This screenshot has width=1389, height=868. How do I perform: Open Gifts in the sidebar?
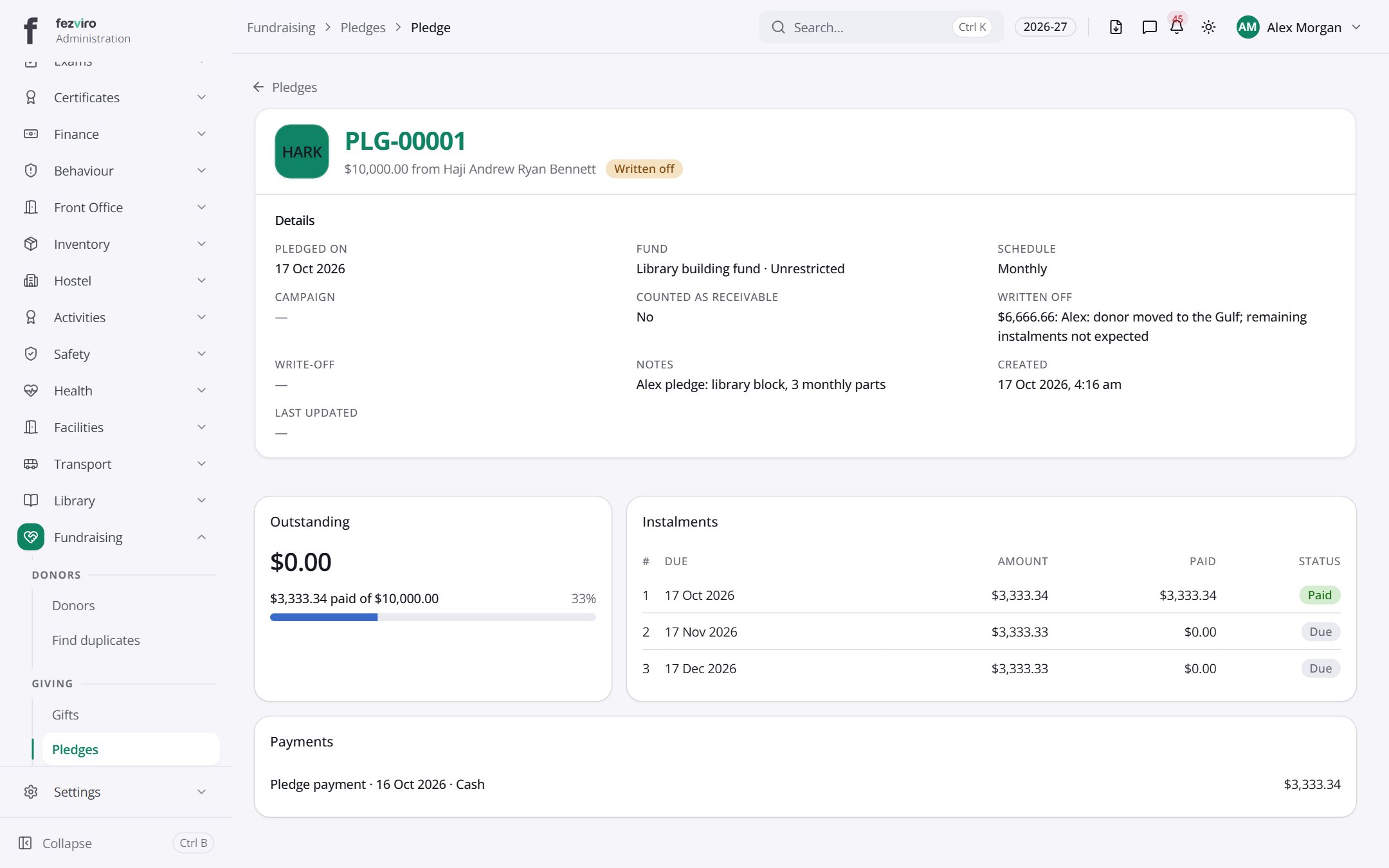66,715
